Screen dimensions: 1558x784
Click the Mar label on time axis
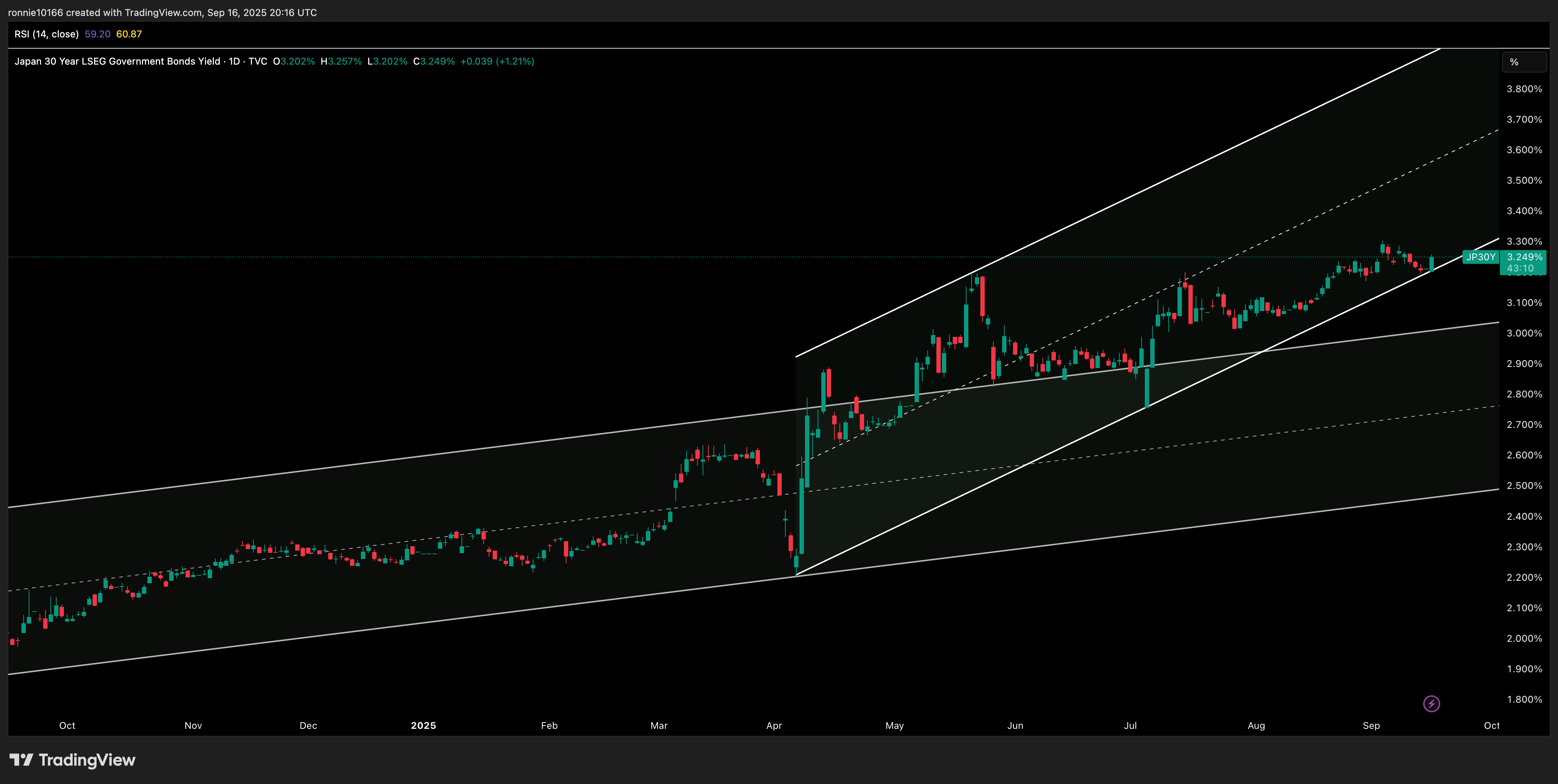coord(659,725)
